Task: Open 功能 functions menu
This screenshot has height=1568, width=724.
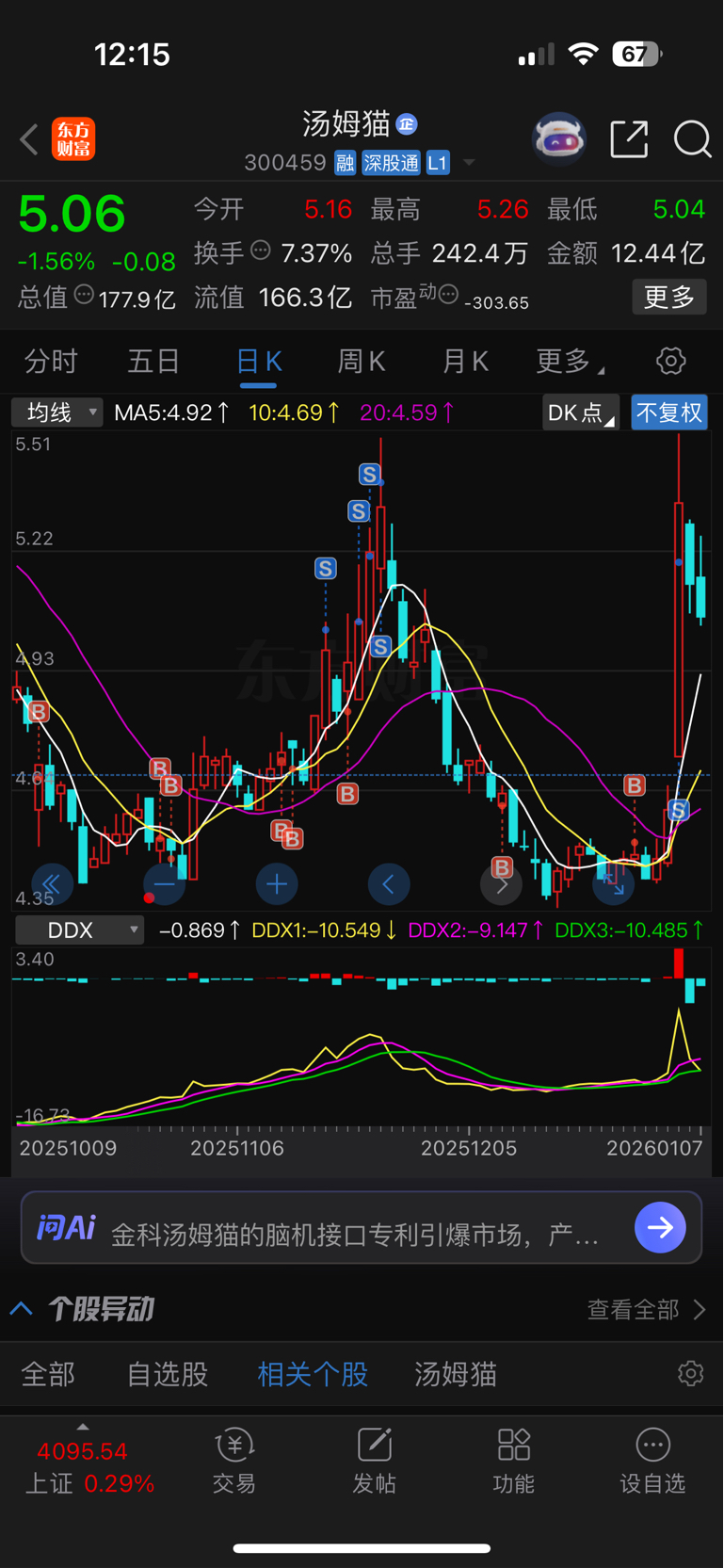Action: [514, 1462]
